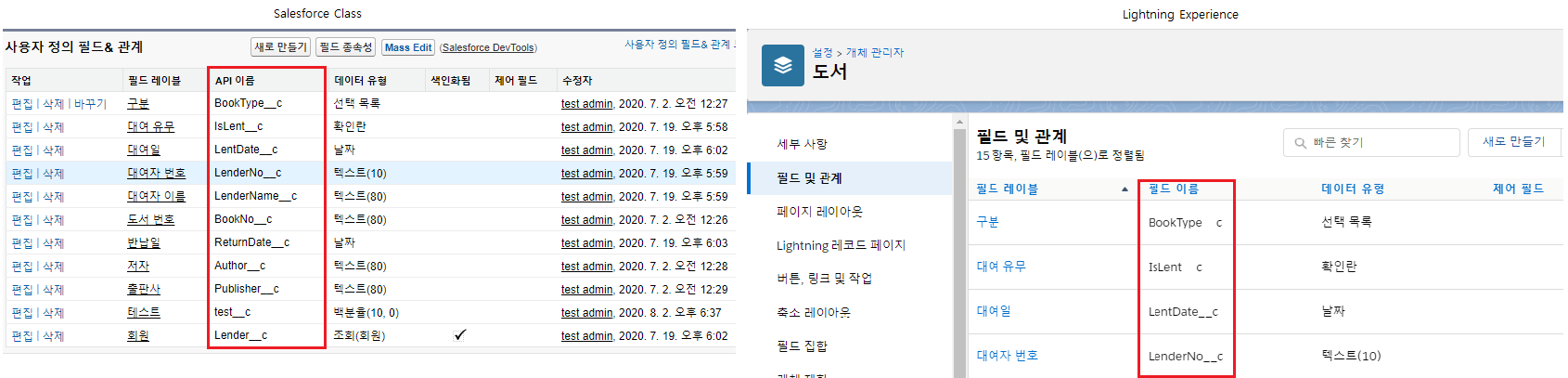Click the API 이름 column header
Screen dimensions: 1568x378
pyautogui.click(x=235, y=81)
